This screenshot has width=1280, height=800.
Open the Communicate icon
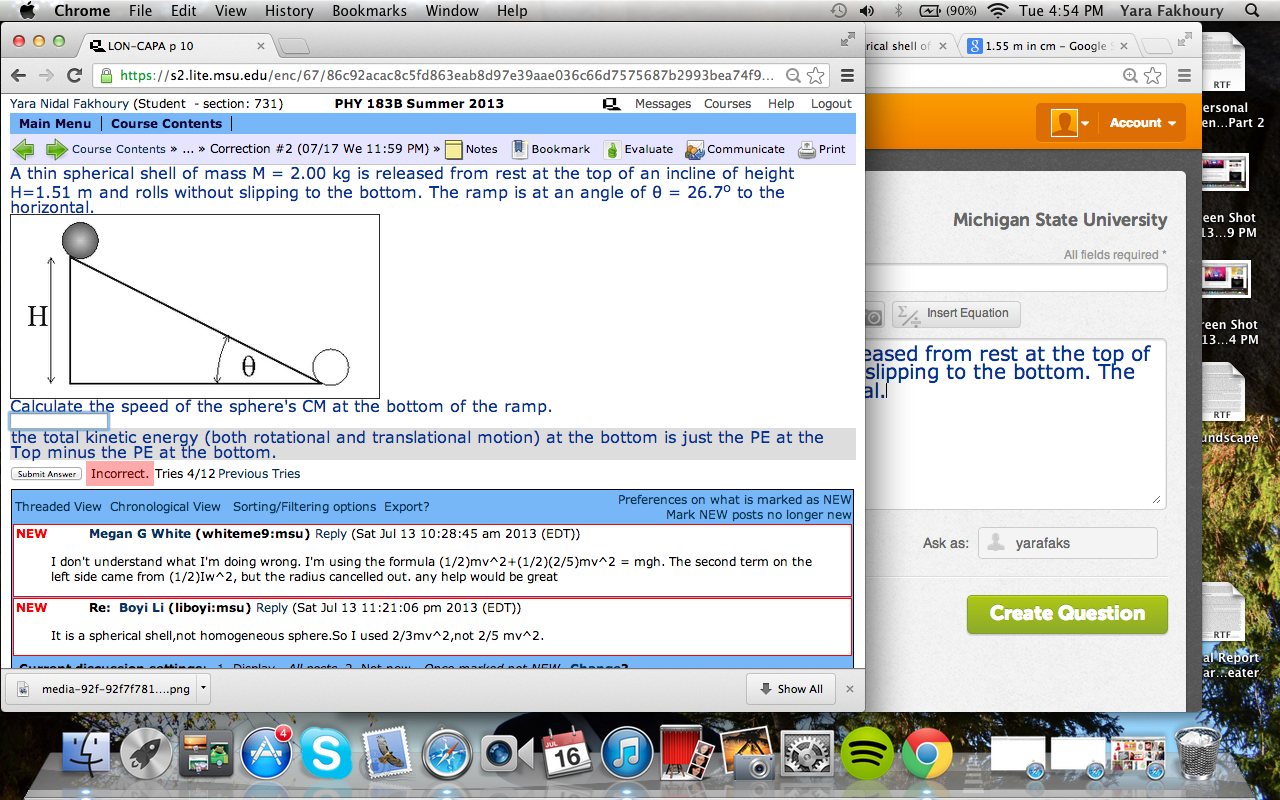693,149
